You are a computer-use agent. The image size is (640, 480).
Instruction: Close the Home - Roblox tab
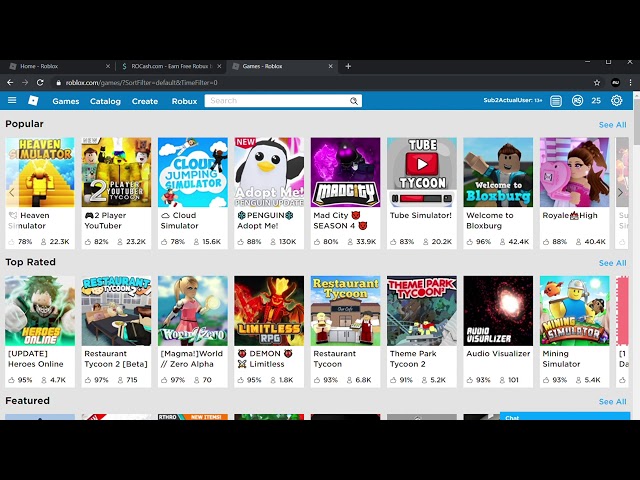[108, 66]
